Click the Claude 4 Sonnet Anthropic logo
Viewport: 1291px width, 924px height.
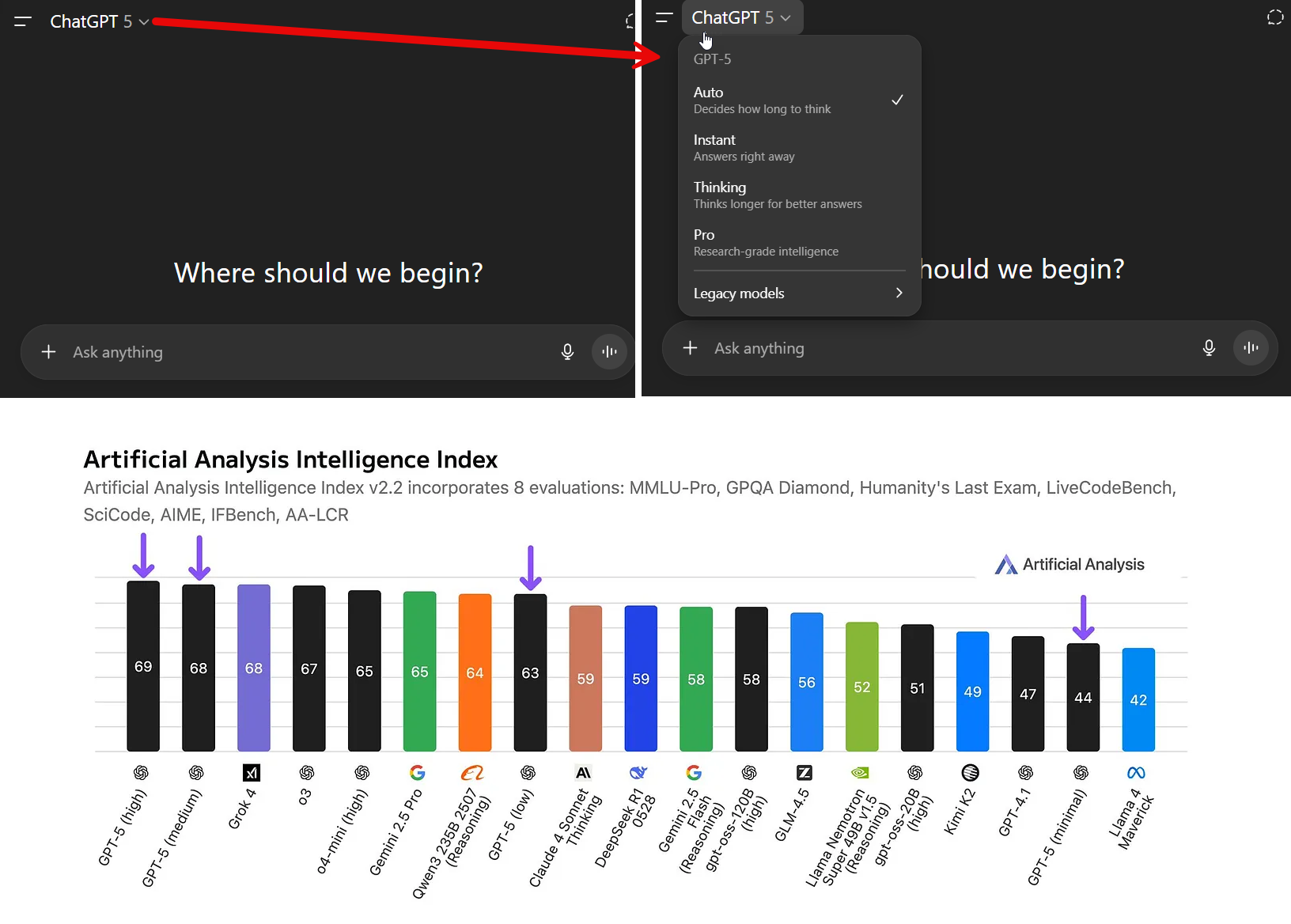(584, 773)
